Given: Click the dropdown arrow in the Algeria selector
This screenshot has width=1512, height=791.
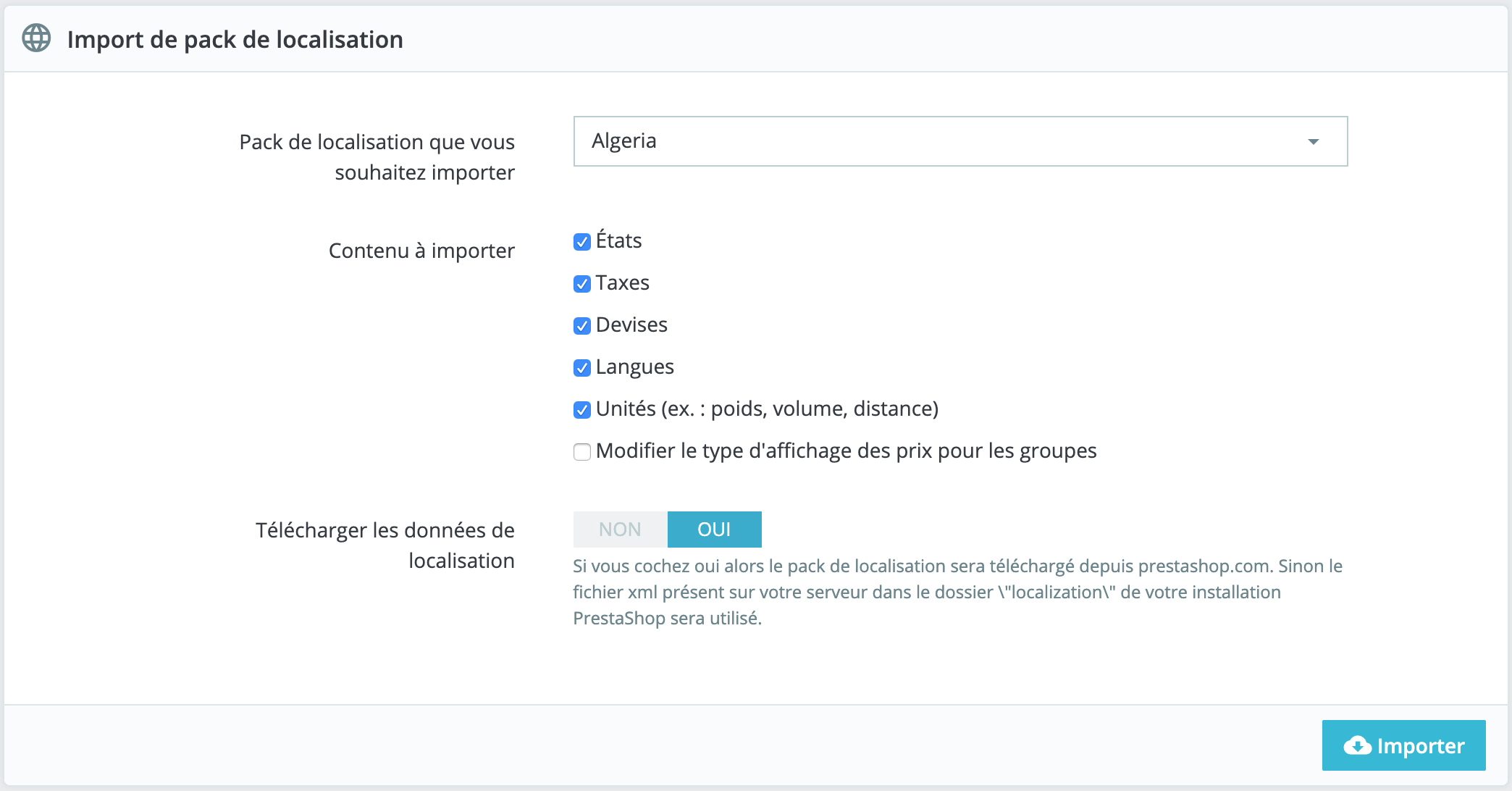Looking at the screenshot, I should click(1313, 142).
